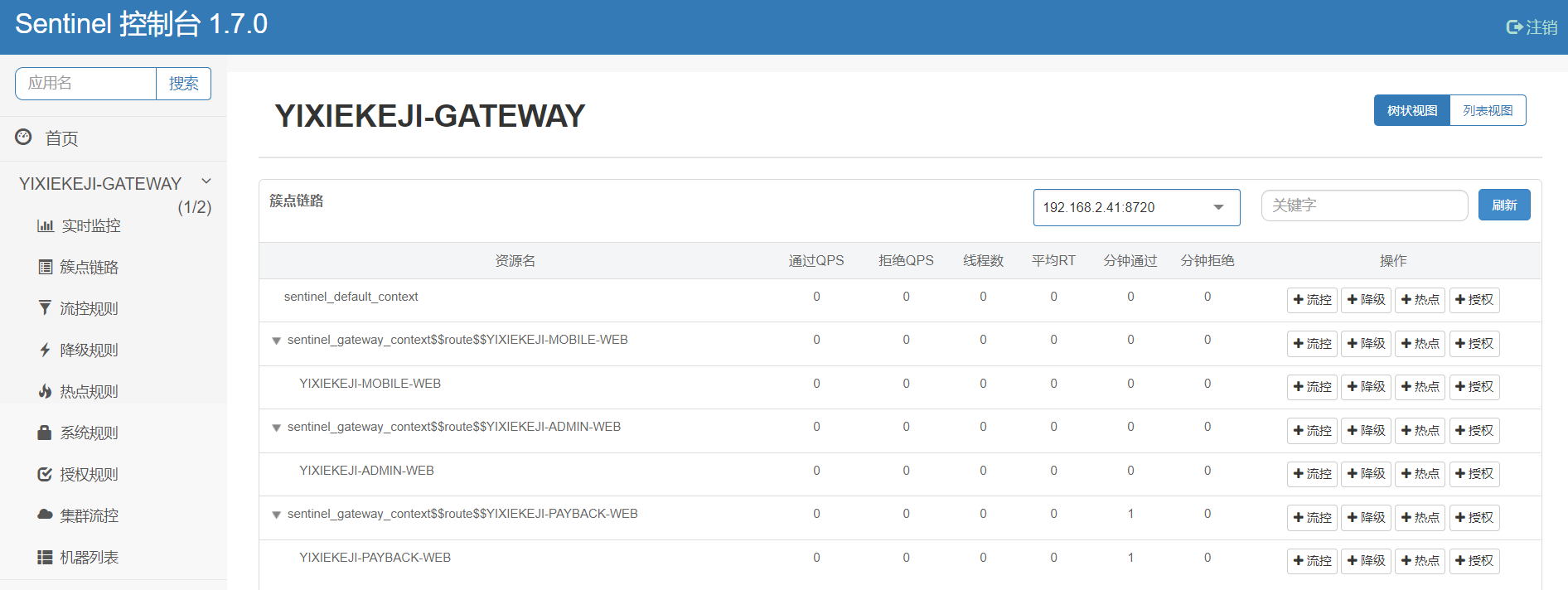
Task: Collapse the YIXIEKEJI-MOBILE-WEB route tree node
Action: click(x=277, y=341)
